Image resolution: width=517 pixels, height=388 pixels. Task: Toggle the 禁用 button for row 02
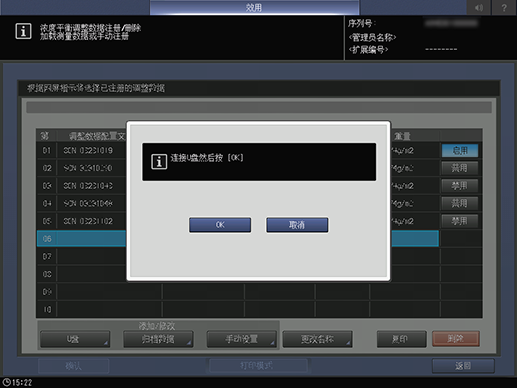[460, 168]
